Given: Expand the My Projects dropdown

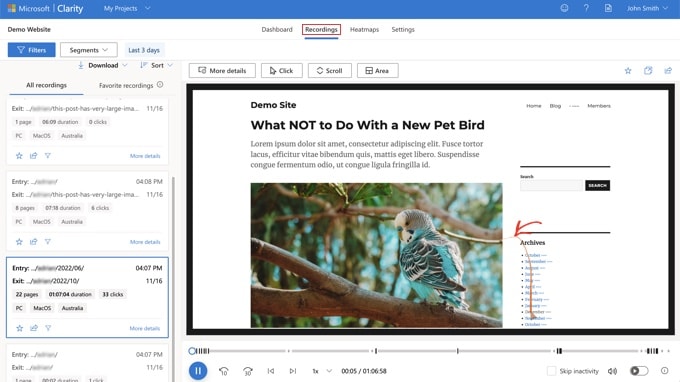Looking at the screenshot, I should pyautogui.click(x=127, y=8).
